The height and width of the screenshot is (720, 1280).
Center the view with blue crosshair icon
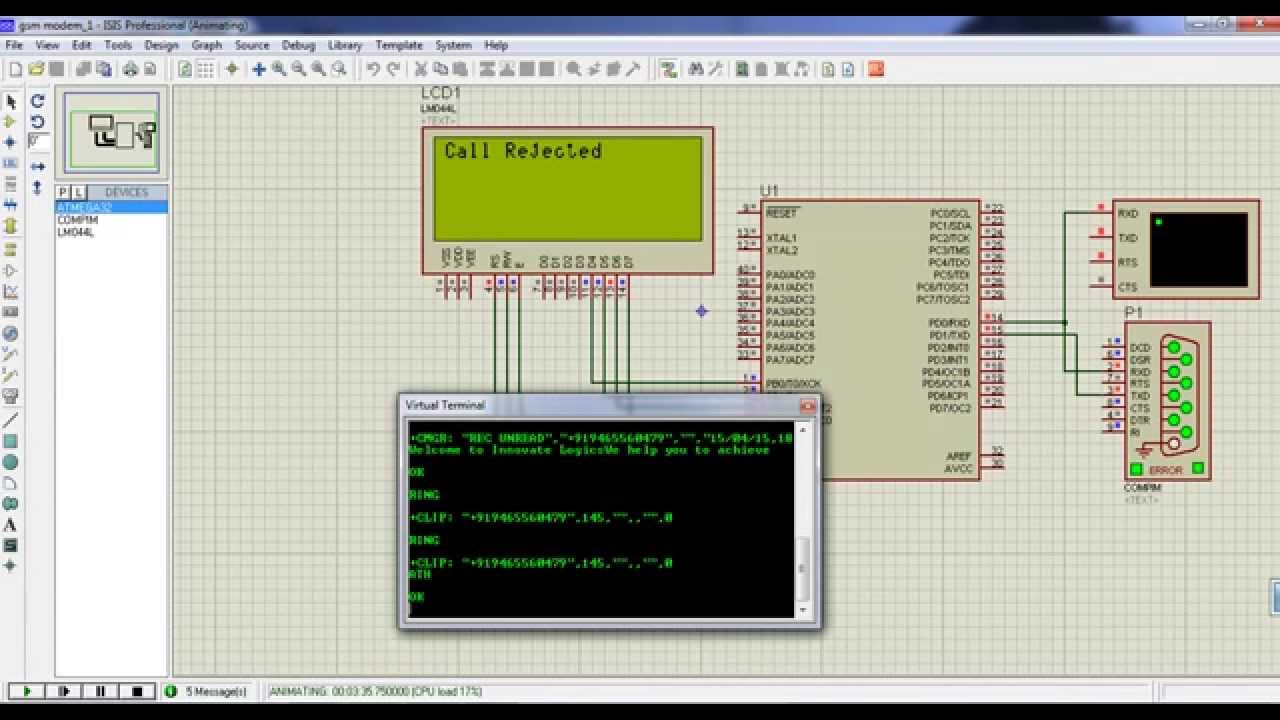259,69
